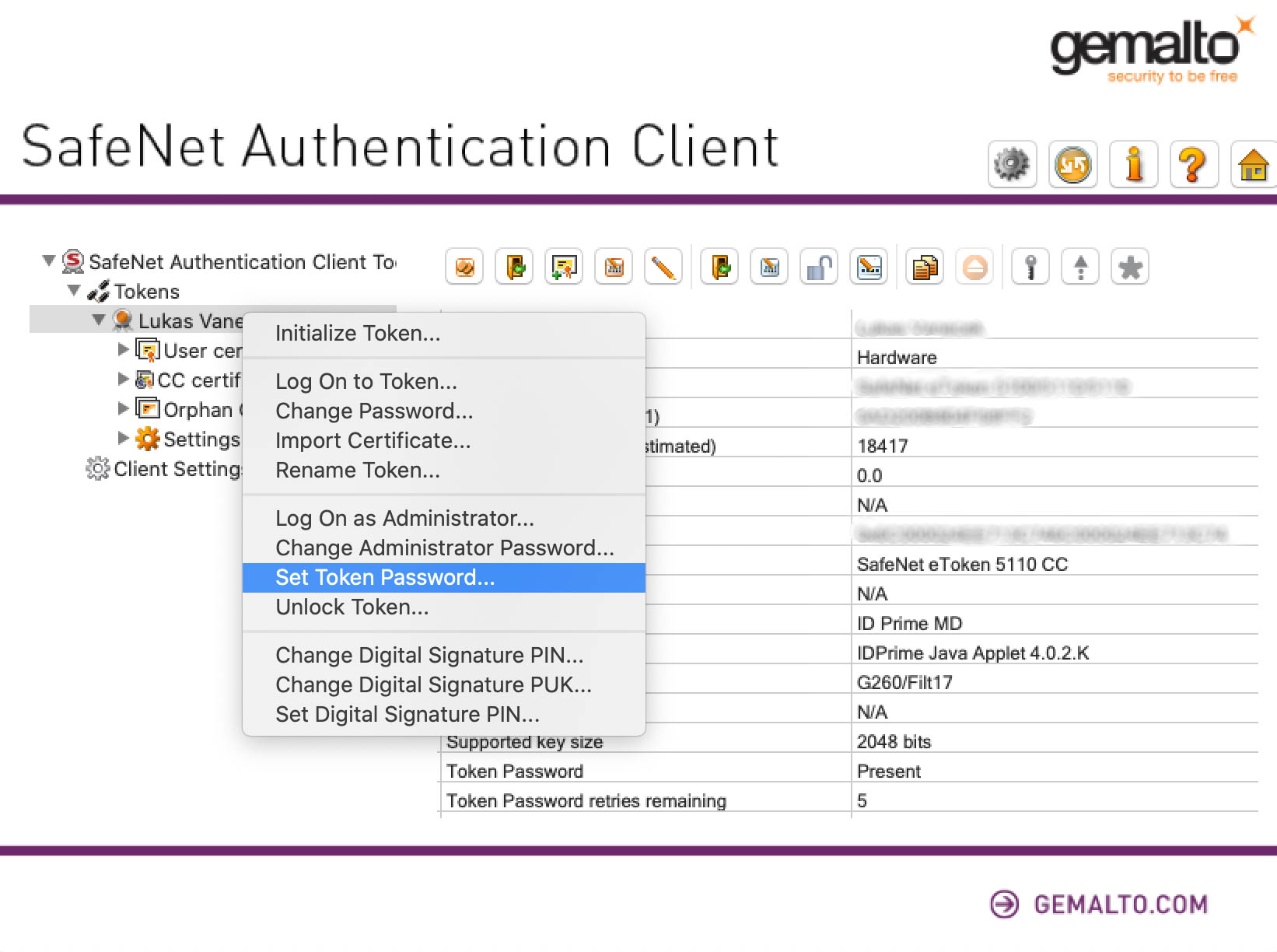This screenshot has height=952, width=1277.
Task: Collapse the Tokens tree node
Action: point(74,291)
